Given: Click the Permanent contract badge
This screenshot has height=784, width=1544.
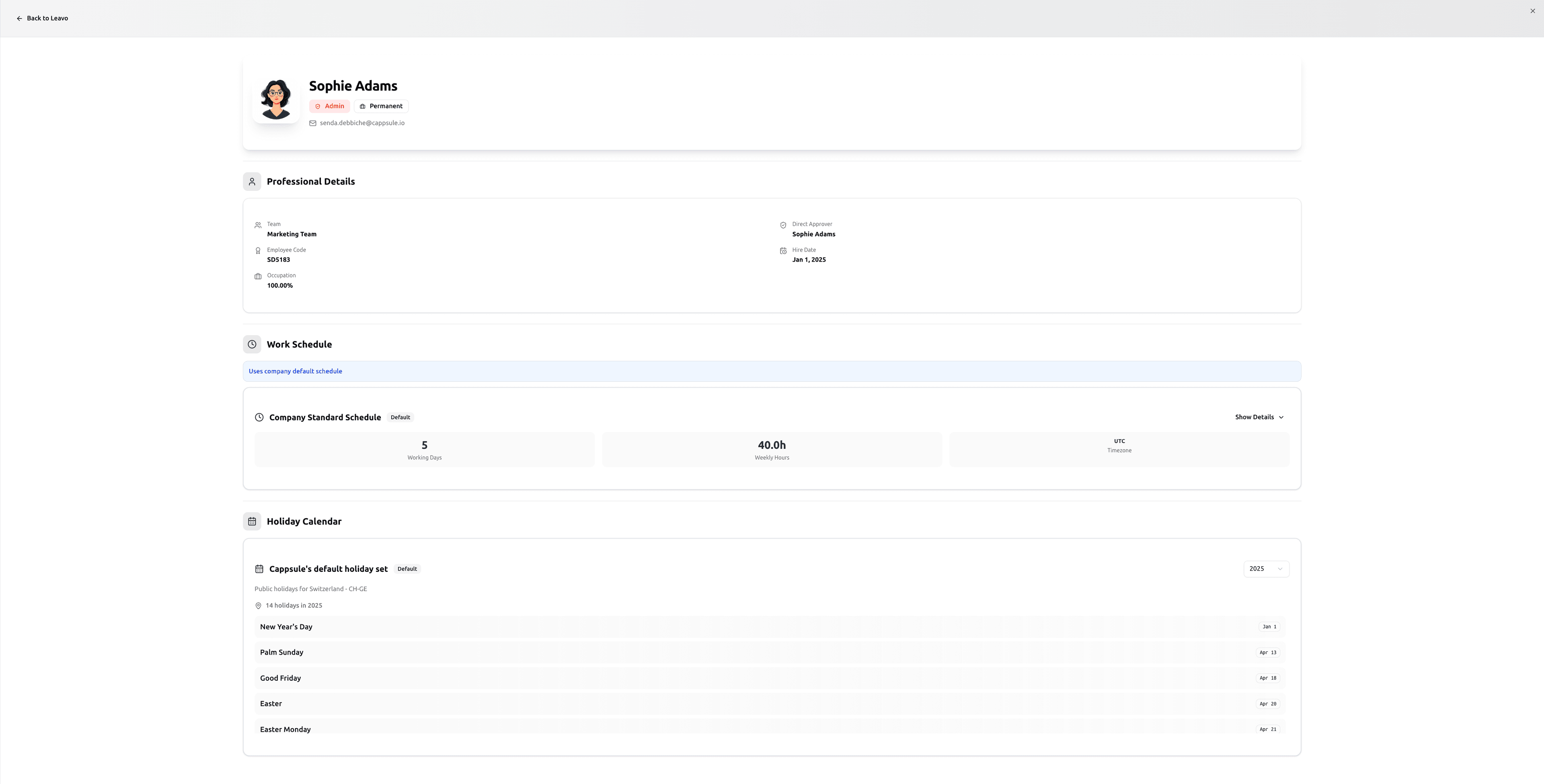Looking at the screenshot, I should tap(381, 106).
